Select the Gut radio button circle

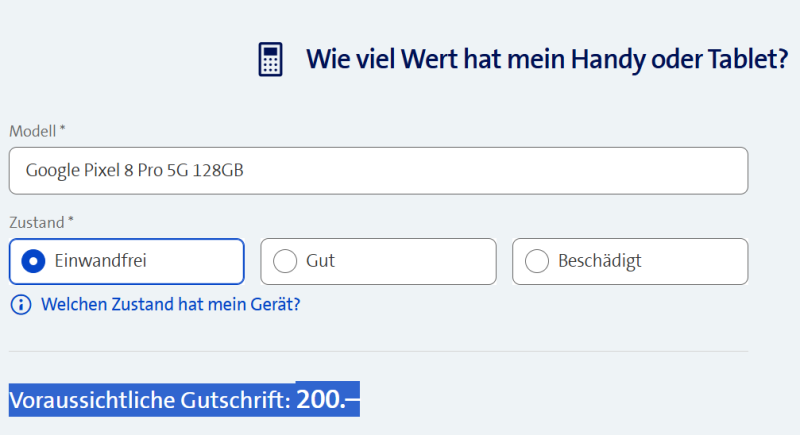(285, 262)
